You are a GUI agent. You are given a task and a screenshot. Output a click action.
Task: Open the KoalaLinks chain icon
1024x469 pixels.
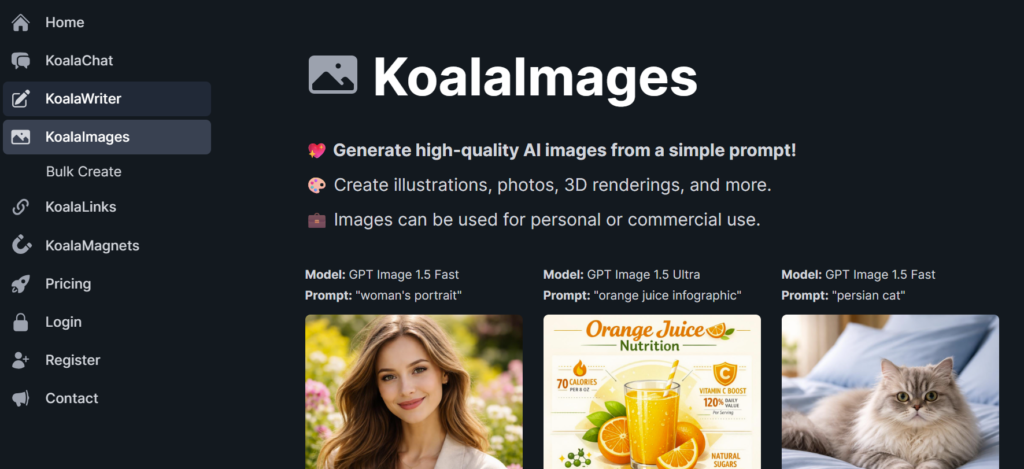click(21, 207)
